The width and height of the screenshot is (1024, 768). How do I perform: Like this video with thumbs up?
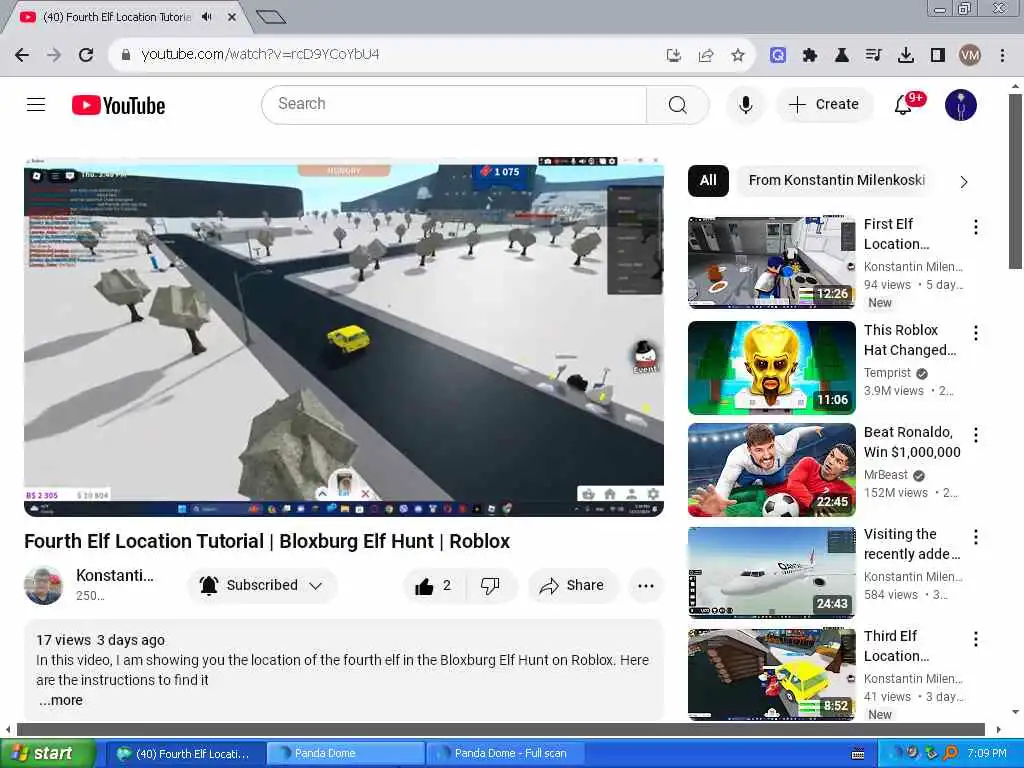click(434, 586)
